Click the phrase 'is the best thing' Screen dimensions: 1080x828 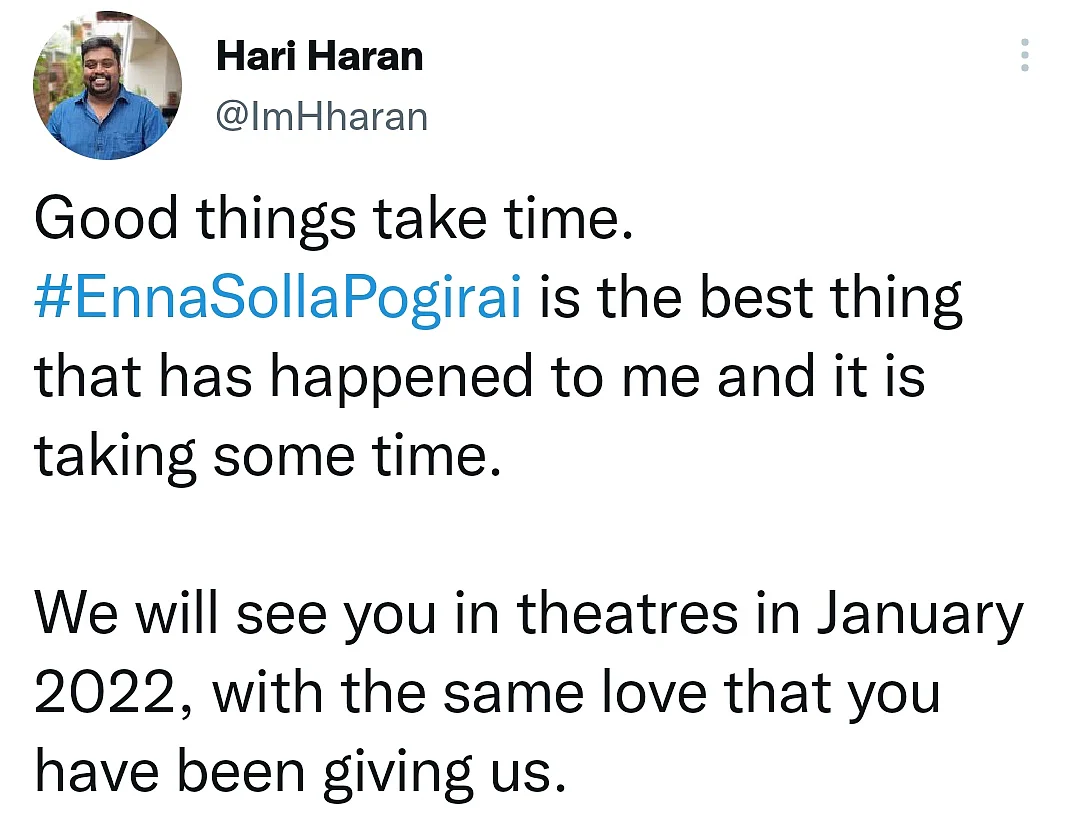point(751,298)
